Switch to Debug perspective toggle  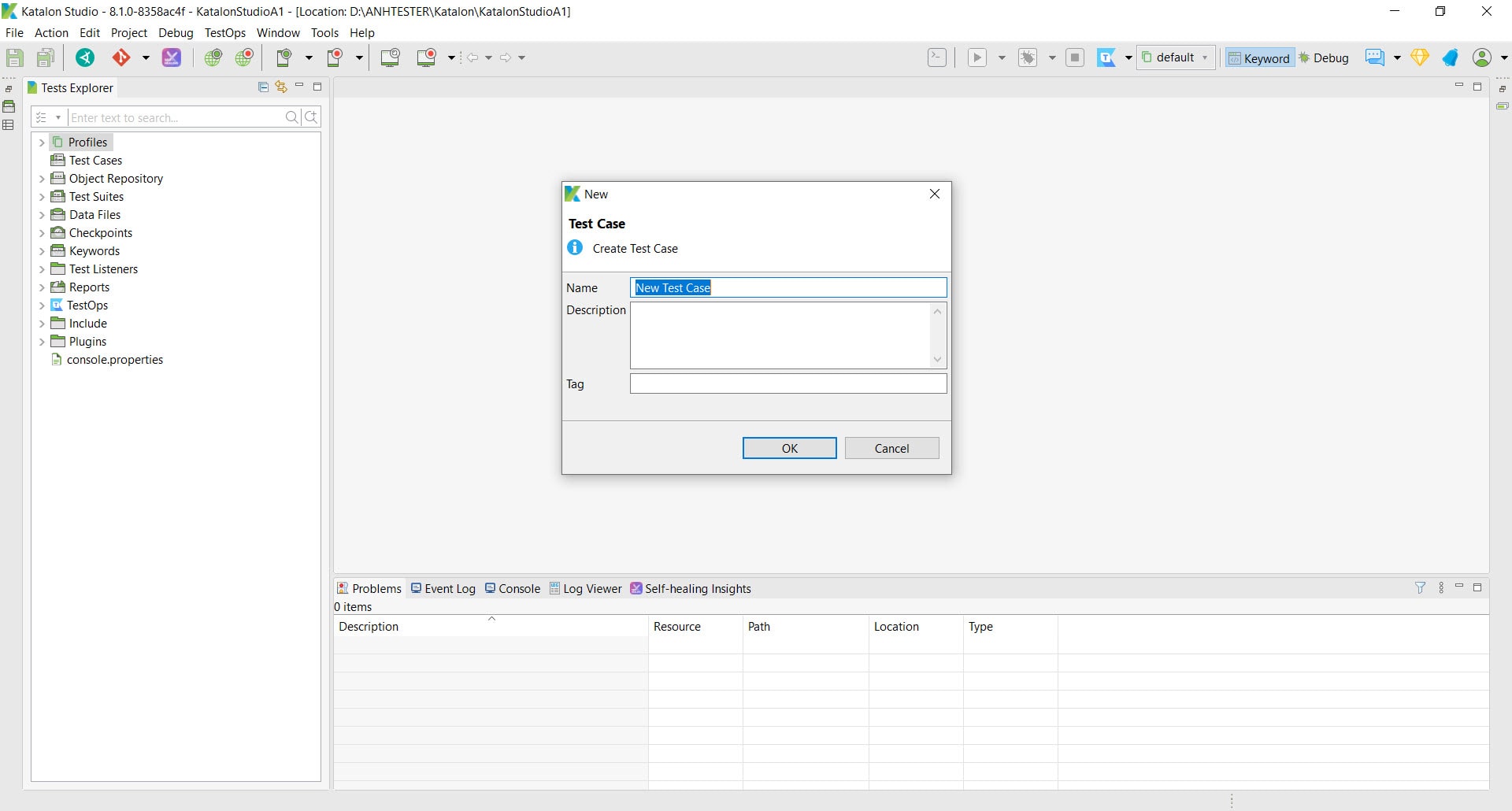(1324, 57)
